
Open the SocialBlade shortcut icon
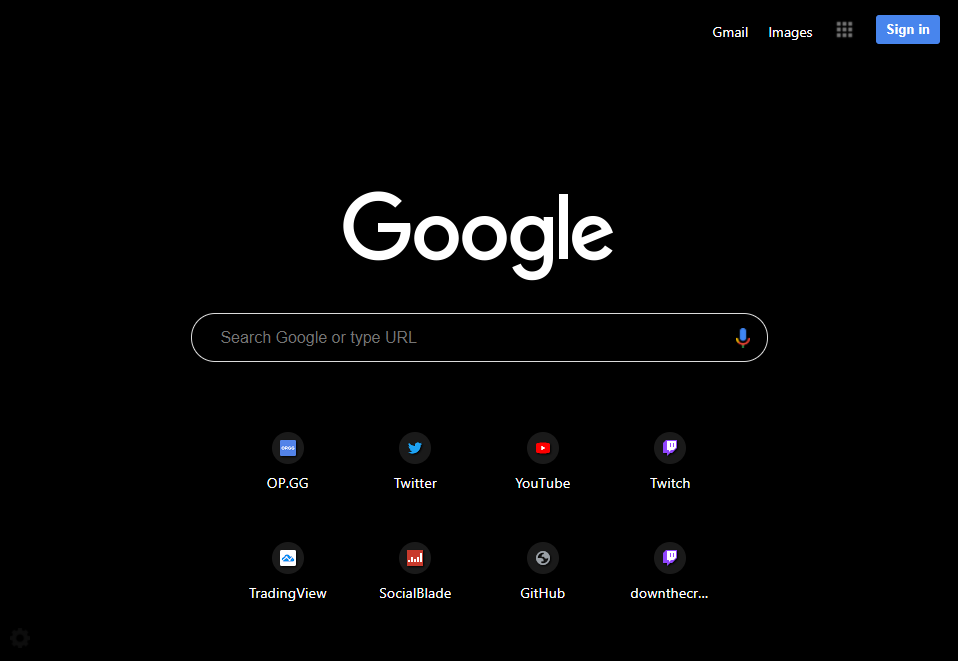tap(415, 558)
